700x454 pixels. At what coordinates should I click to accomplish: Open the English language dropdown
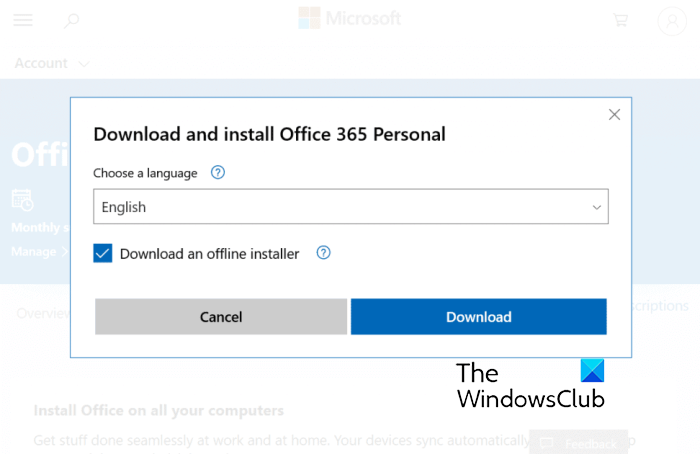[340, 207]
